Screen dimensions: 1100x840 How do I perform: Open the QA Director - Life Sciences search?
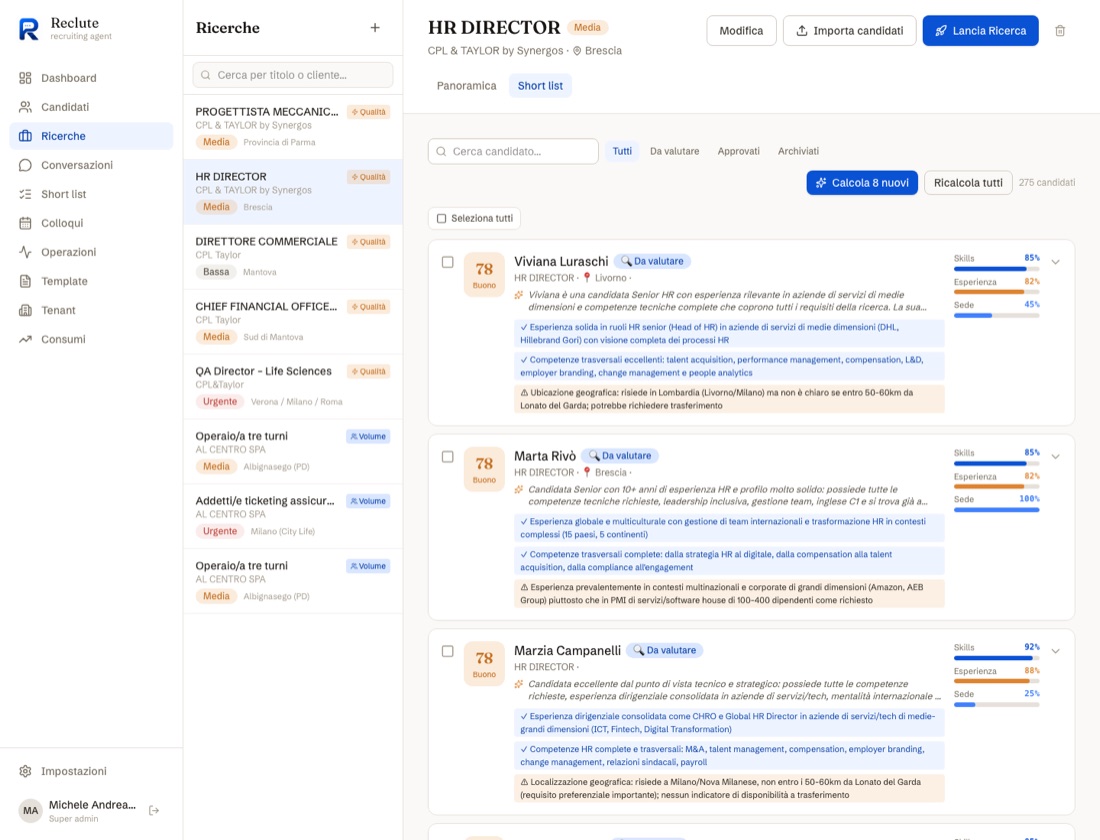tap(293, 387)
